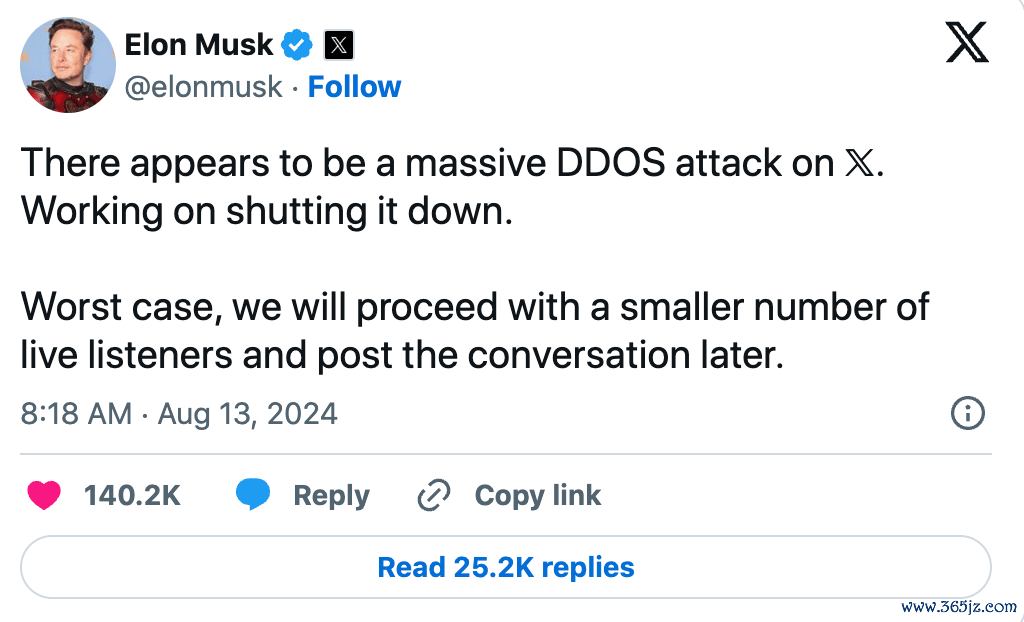Click the Reply text label
Screen dimensions: 1024x622
tap(331, 495)
